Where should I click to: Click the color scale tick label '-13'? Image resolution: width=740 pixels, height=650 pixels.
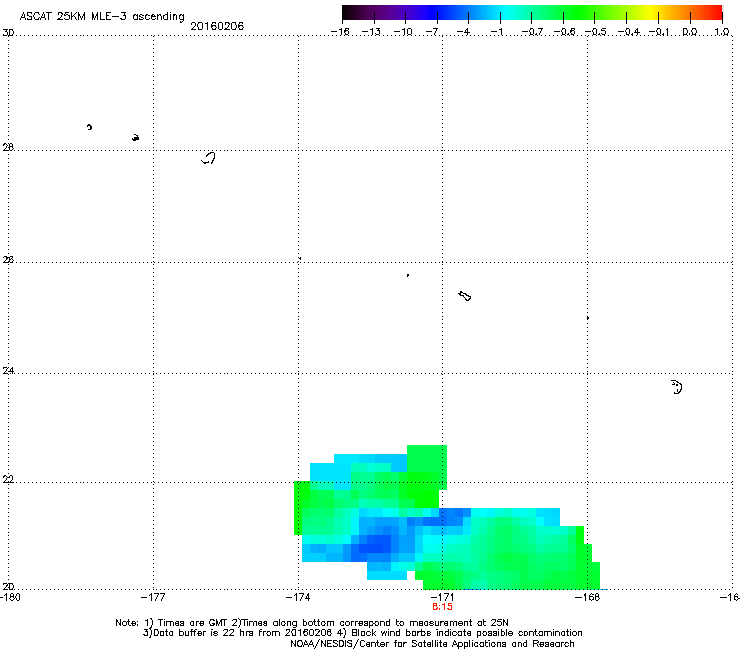point(371,32)
